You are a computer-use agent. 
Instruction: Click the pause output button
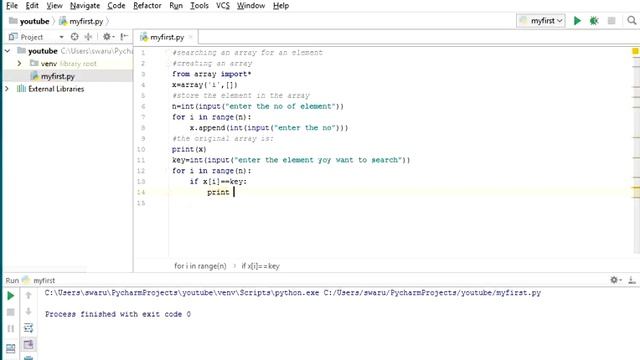(x=11, y=329)
